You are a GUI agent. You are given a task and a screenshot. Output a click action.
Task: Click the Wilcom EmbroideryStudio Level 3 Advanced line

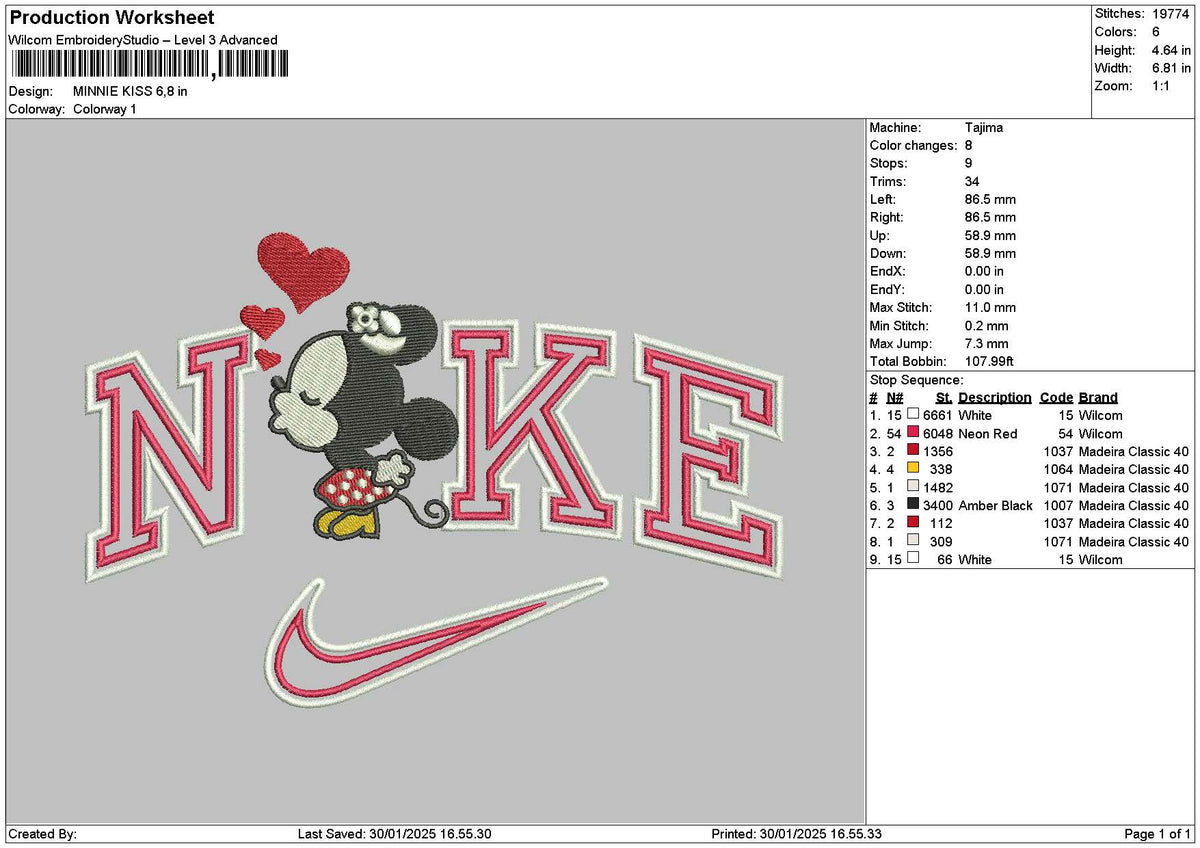[143, 40]
